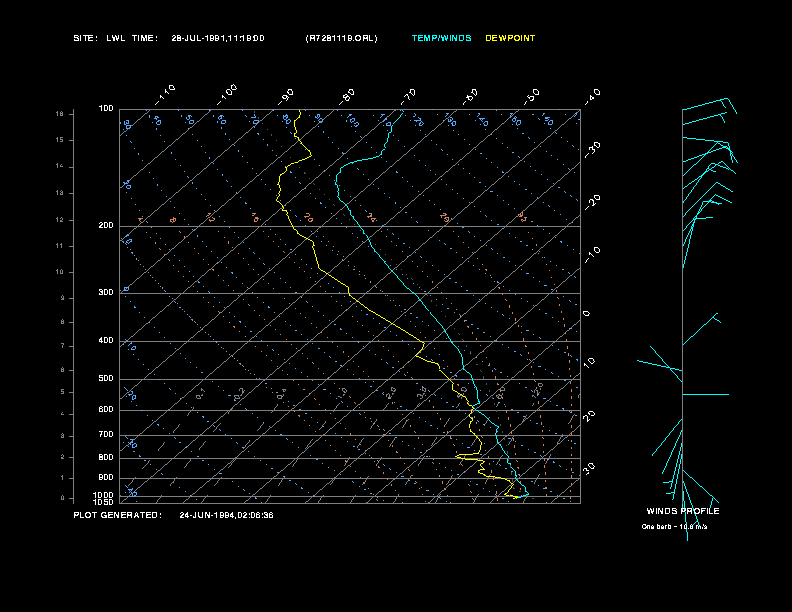The image size is (792, 612).
Task: Select the -110 isotherm label on top
Action: point(165,95)
